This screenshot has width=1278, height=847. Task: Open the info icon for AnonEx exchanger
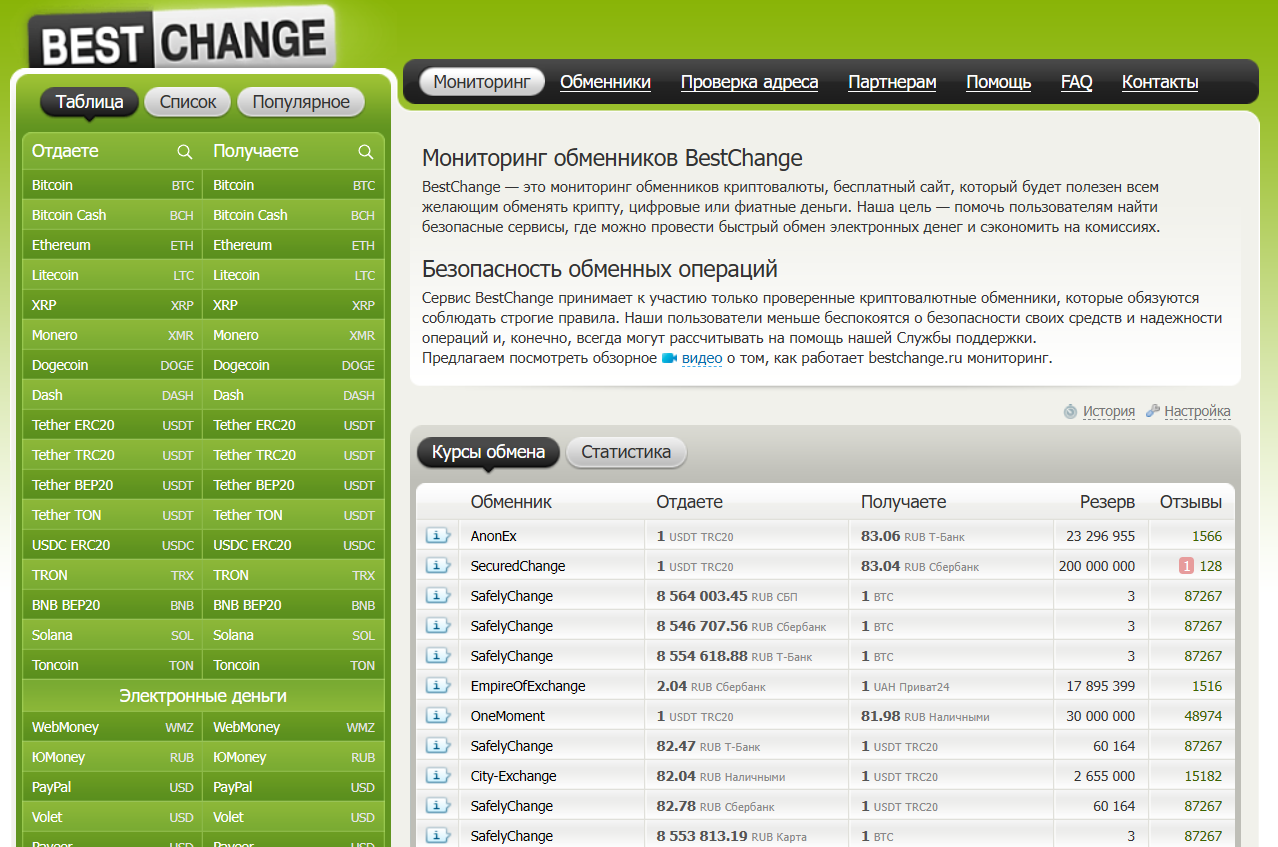point(438,536)
